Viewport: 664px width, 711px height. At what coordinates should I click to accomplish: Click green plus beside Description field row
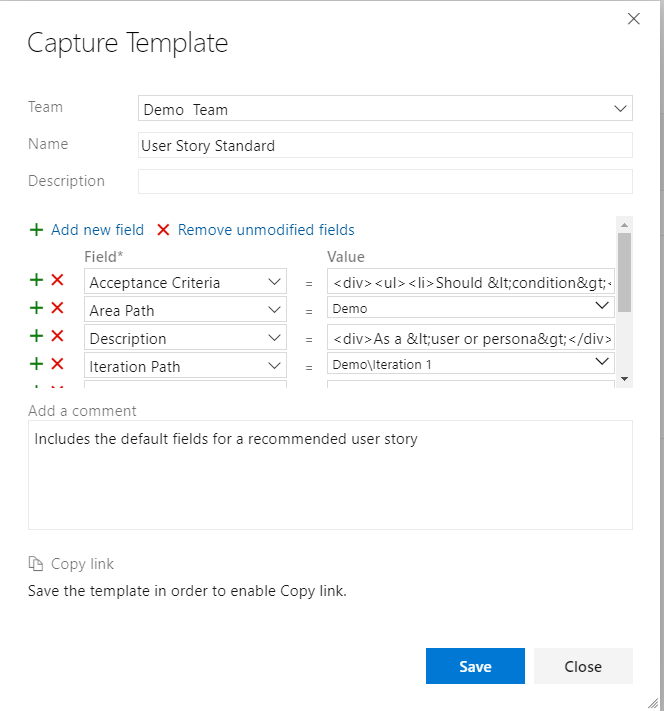click(37, 337)
